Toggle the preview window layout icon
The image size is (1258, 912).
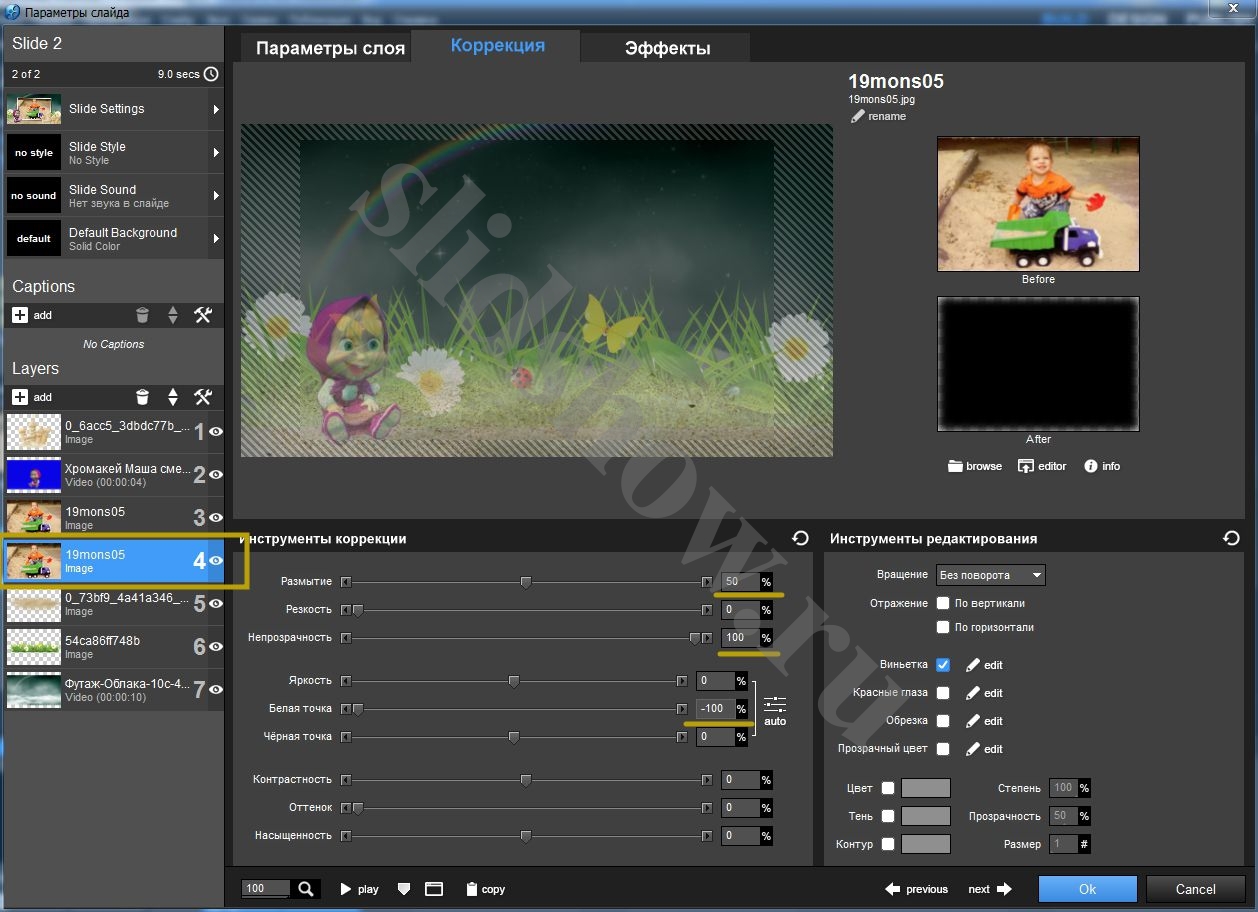[x=434, y=889]
